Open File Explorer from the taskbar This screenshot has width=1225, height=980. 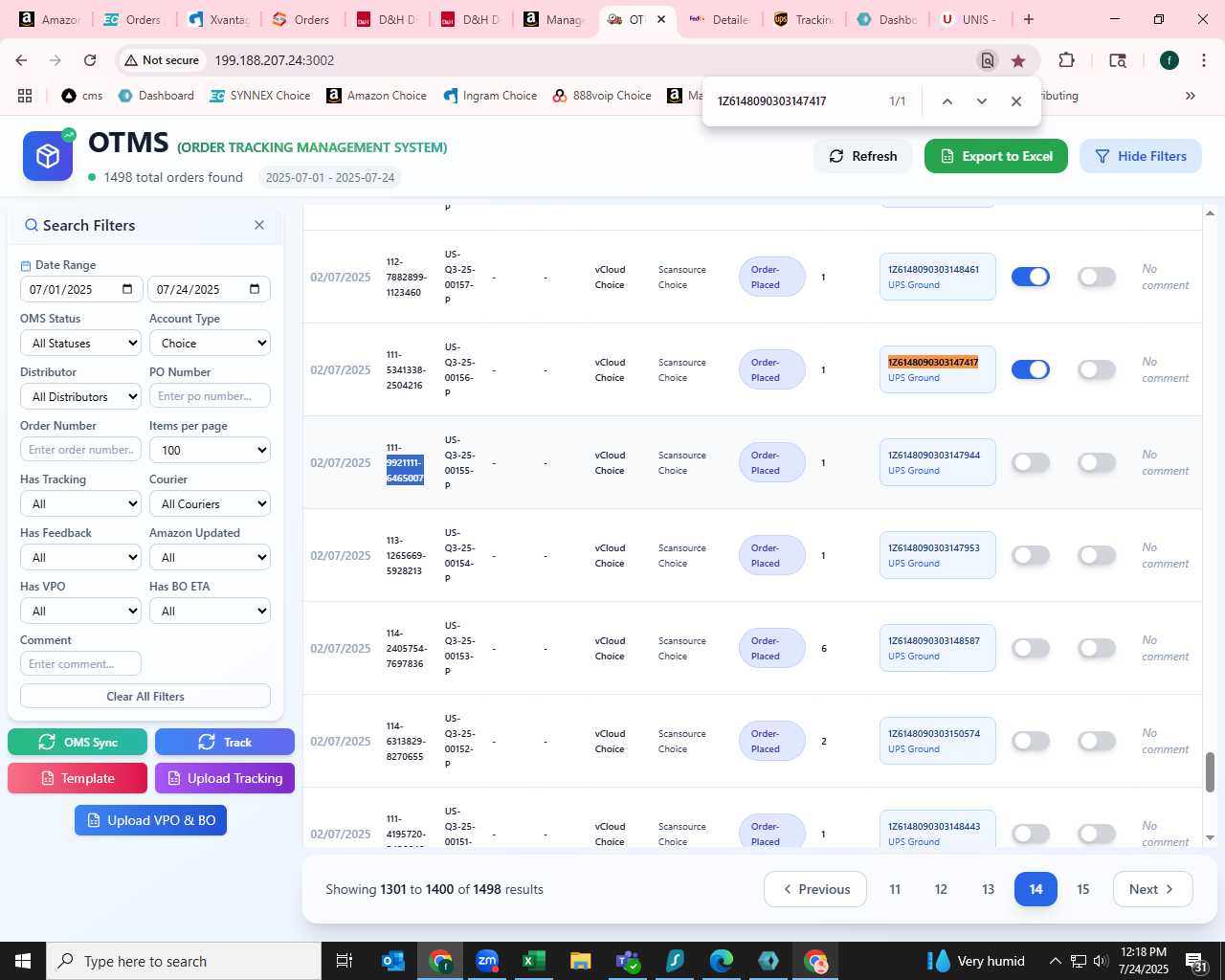click(x=581, y=961)
